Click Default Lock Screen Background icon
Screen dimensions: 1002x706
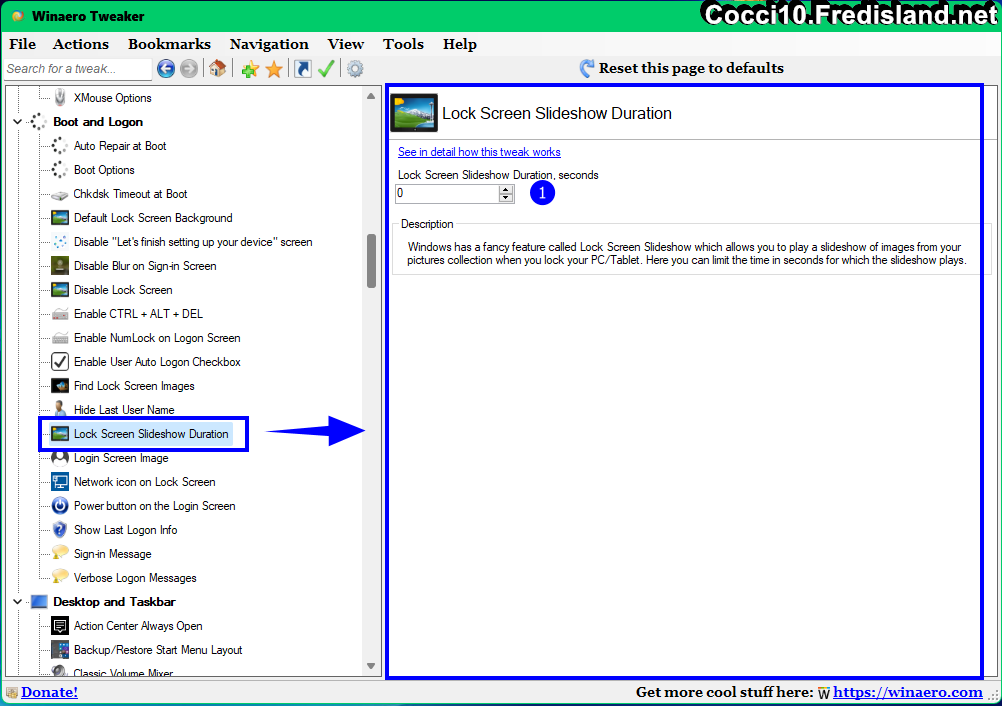59,218
